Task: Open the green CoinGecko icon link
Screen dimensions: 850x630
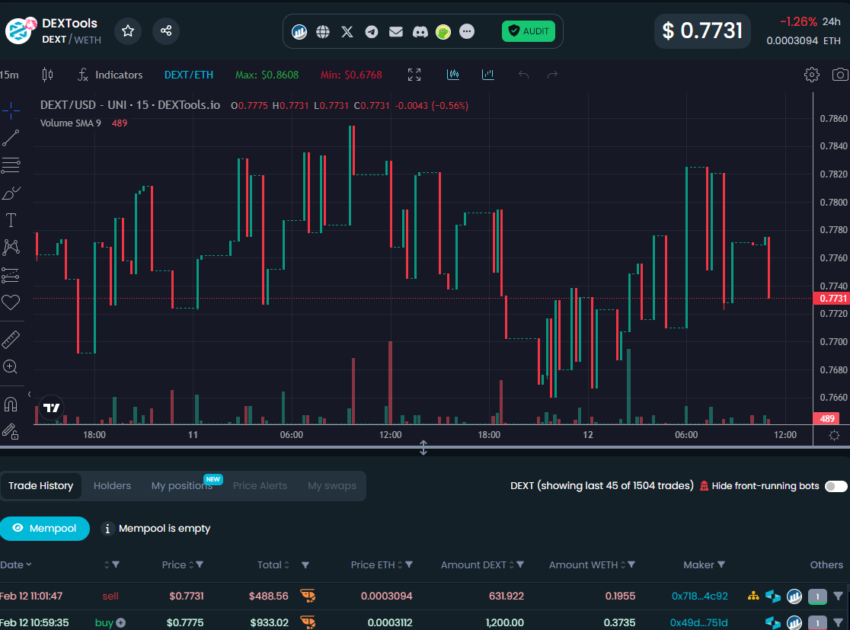Action: pos(443,31)
